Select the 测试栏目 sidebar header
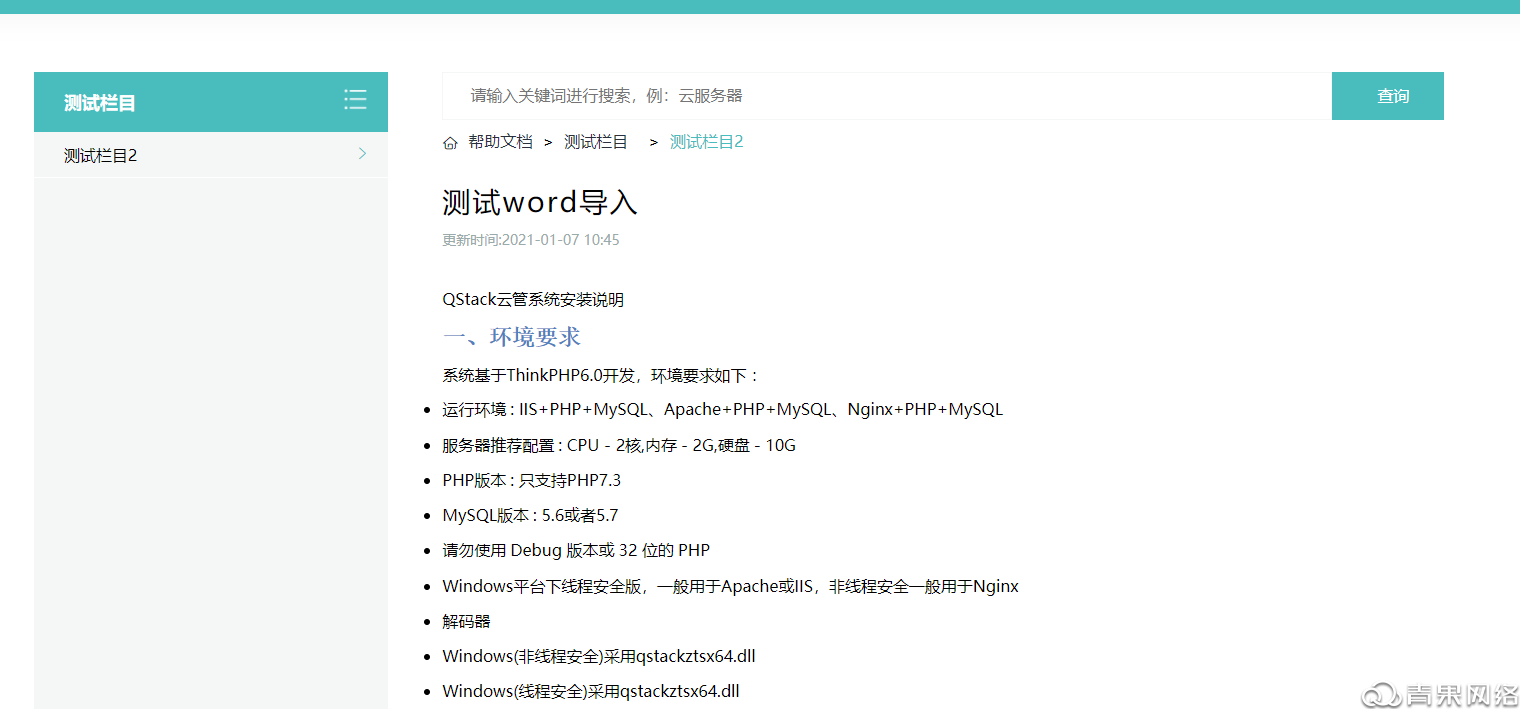1520x709 pixels. coord(211,102)
